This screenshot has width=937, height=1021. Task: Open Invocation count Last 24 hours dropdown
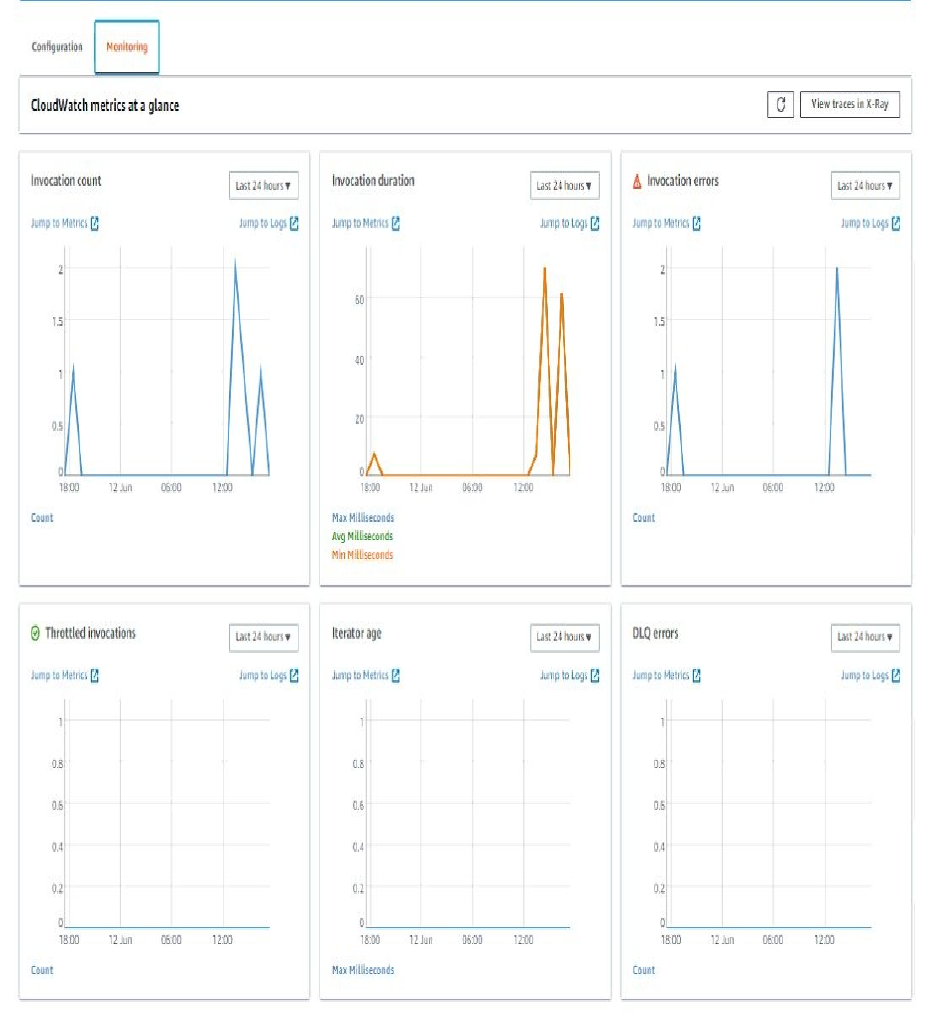click(264, 186)
